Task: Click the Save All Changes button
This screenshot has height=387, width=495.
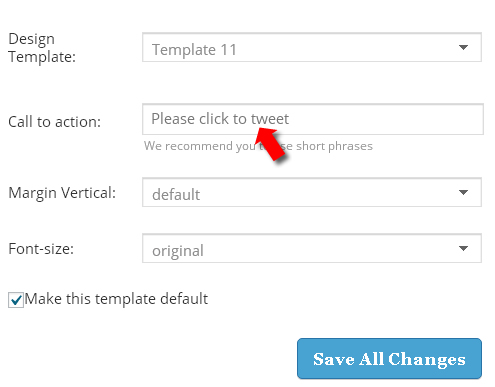Action: (389, 359)
